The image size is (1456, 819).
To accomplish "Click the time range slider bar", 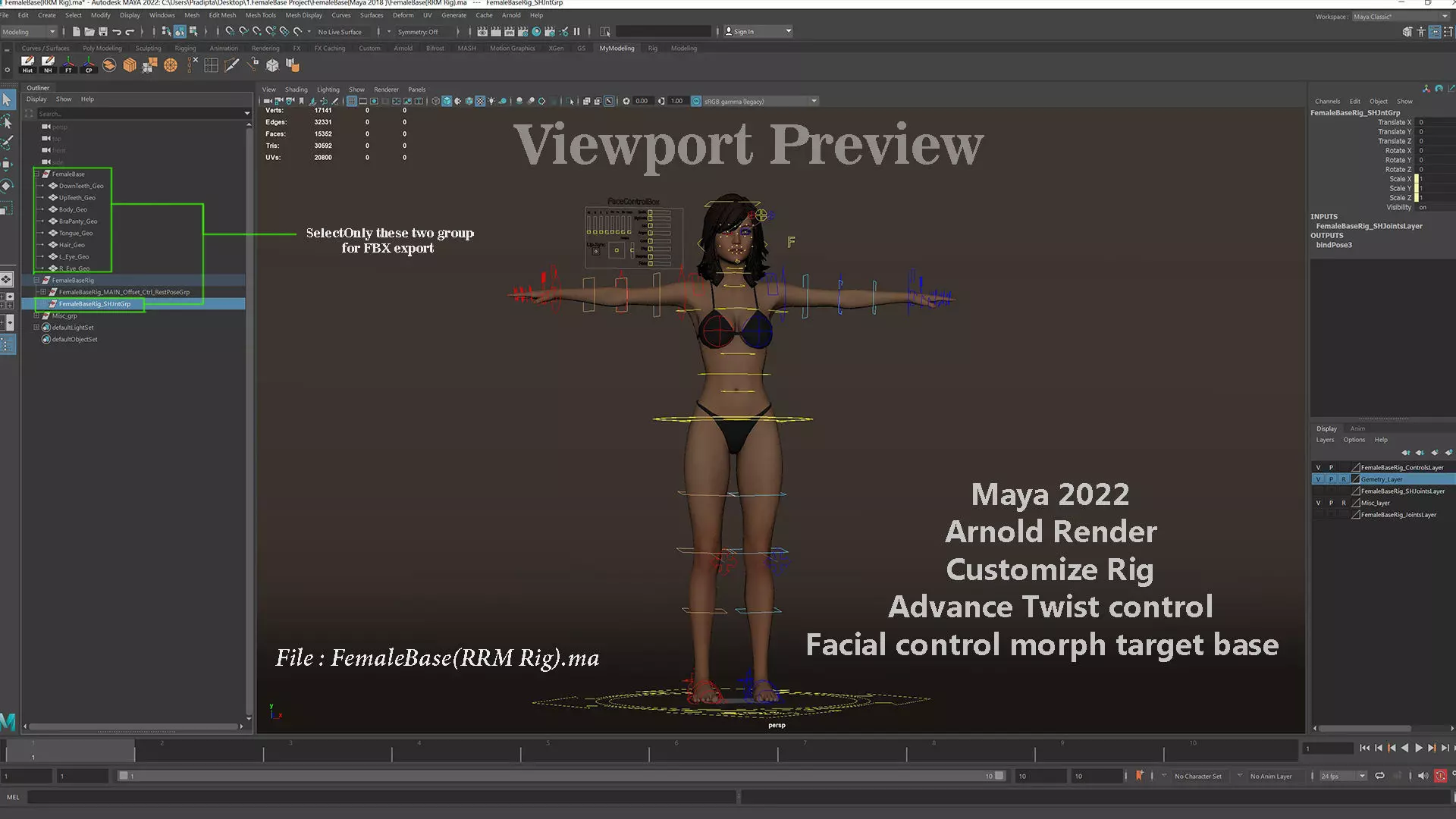I will [560, 776].
